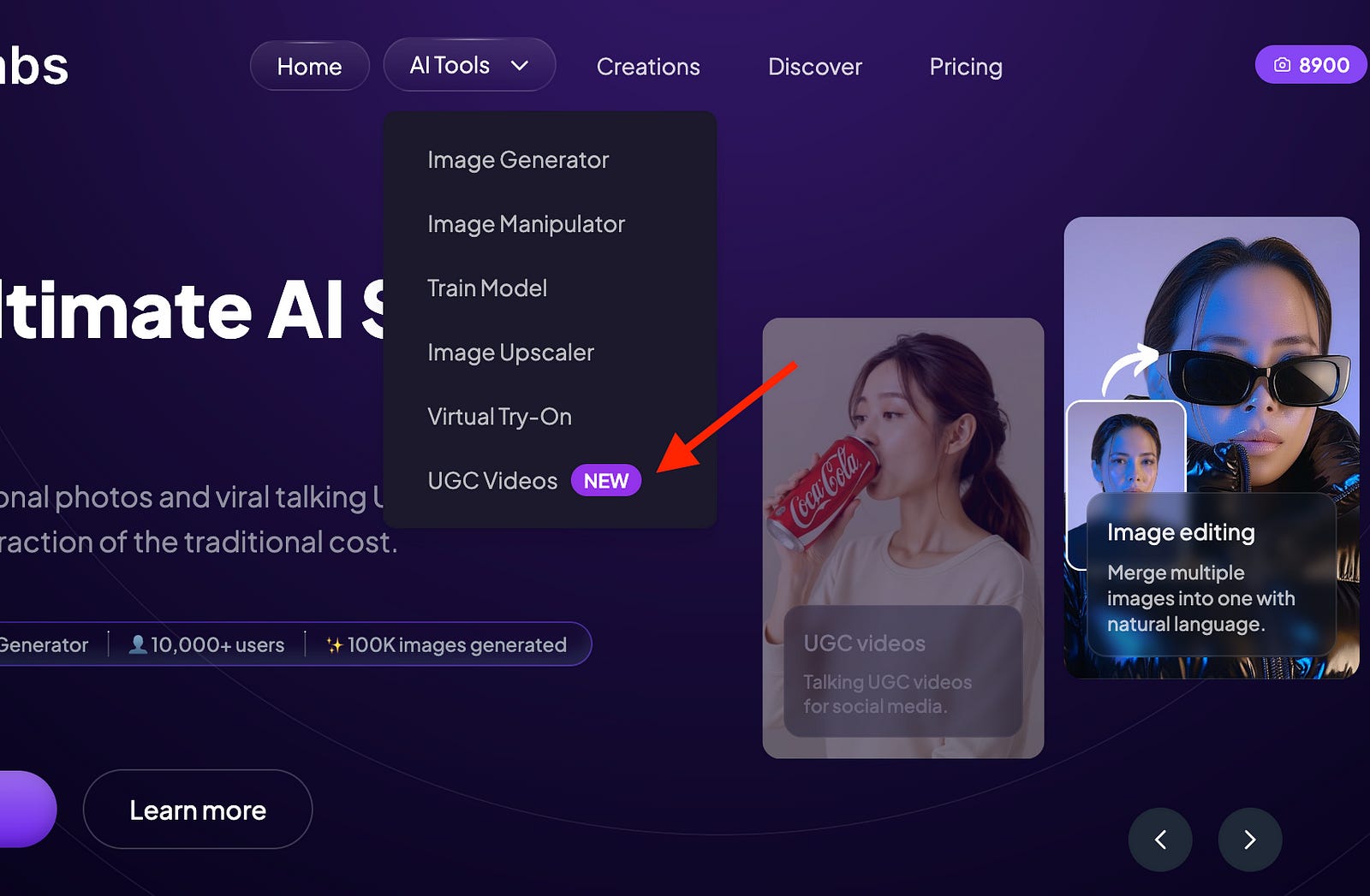Show next carousel slide

1250,840
